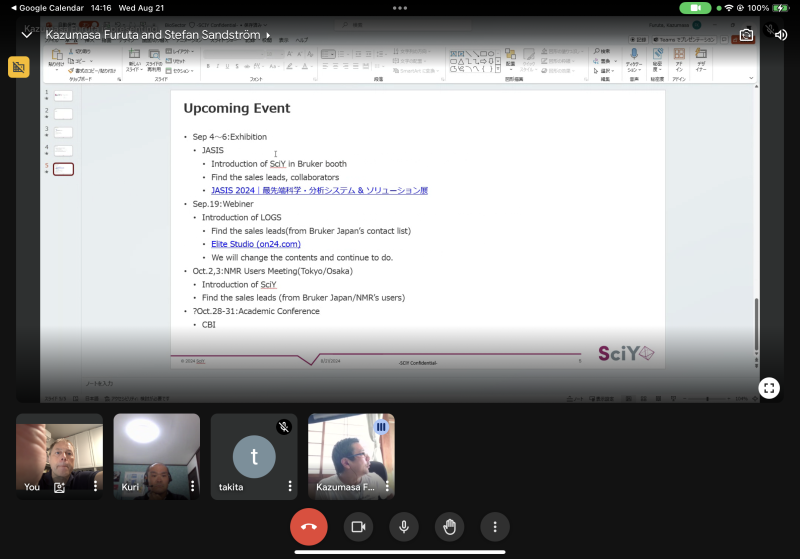800x559 pixels.
Task: Click the Sensitivity icon in the ribbon
Action: point(658,54)
